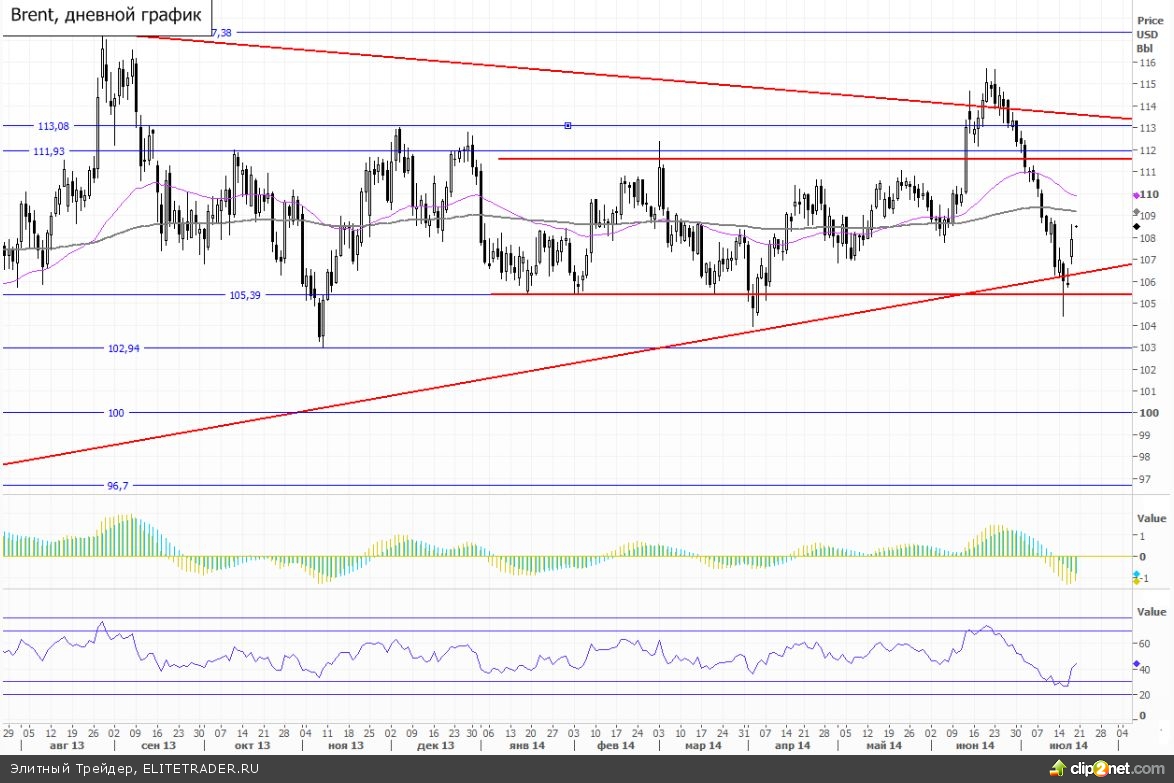The height and width of the screenshot is (783, 1174).
Task: Select the 96,7 level label
Action: (x=118, y=486)
